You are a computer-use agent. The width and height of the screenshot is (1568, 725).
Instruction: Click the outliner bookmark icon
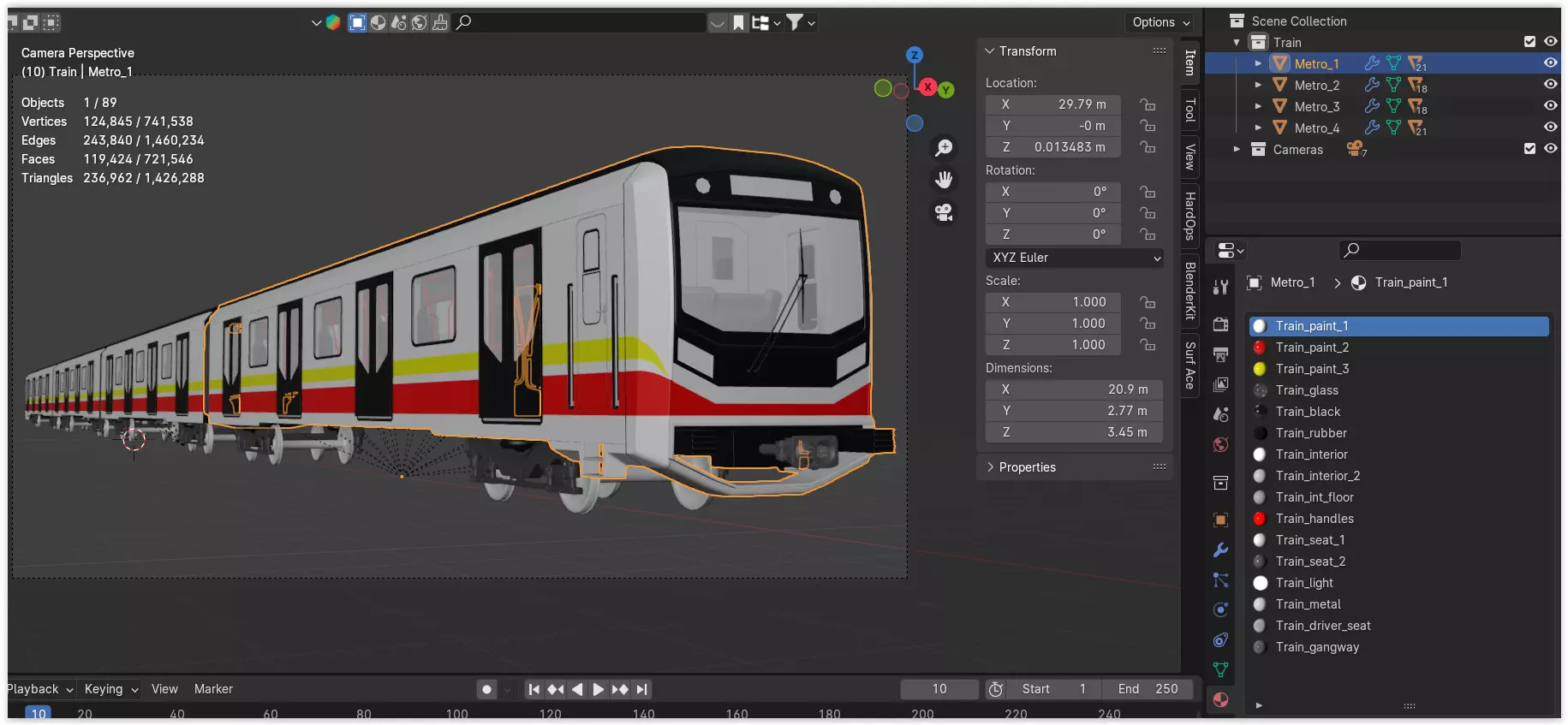738,23
